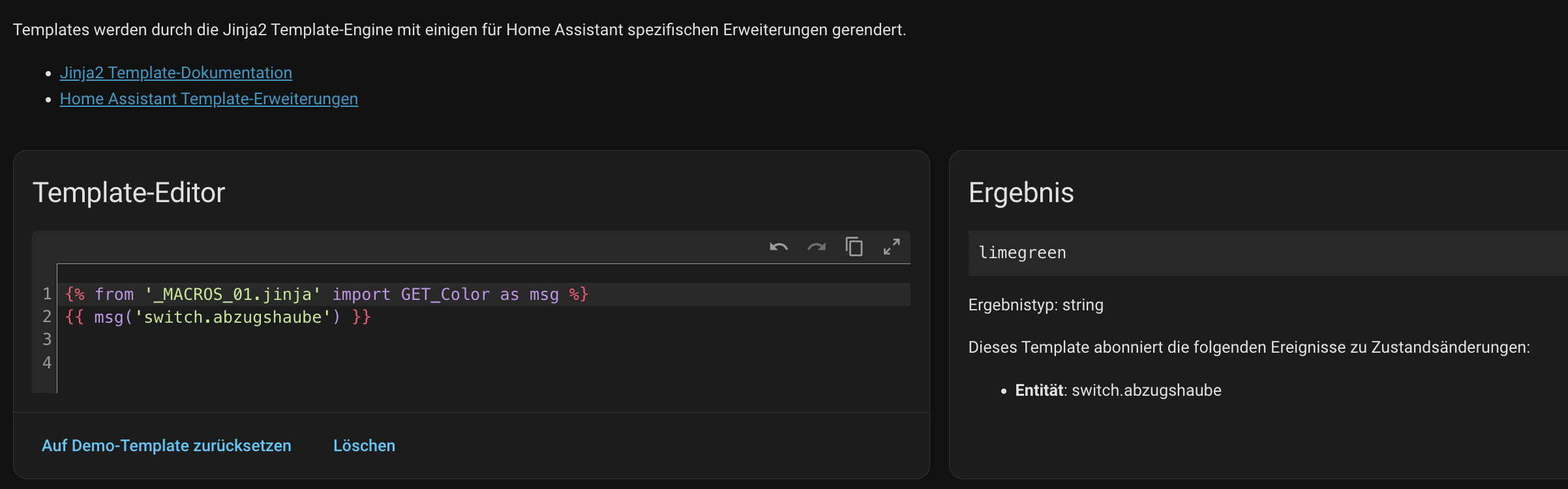Screen dimensions: 1568x489
Task: Click the '_MACROS_01.jinja' string in the code
Action: [233, 295]
